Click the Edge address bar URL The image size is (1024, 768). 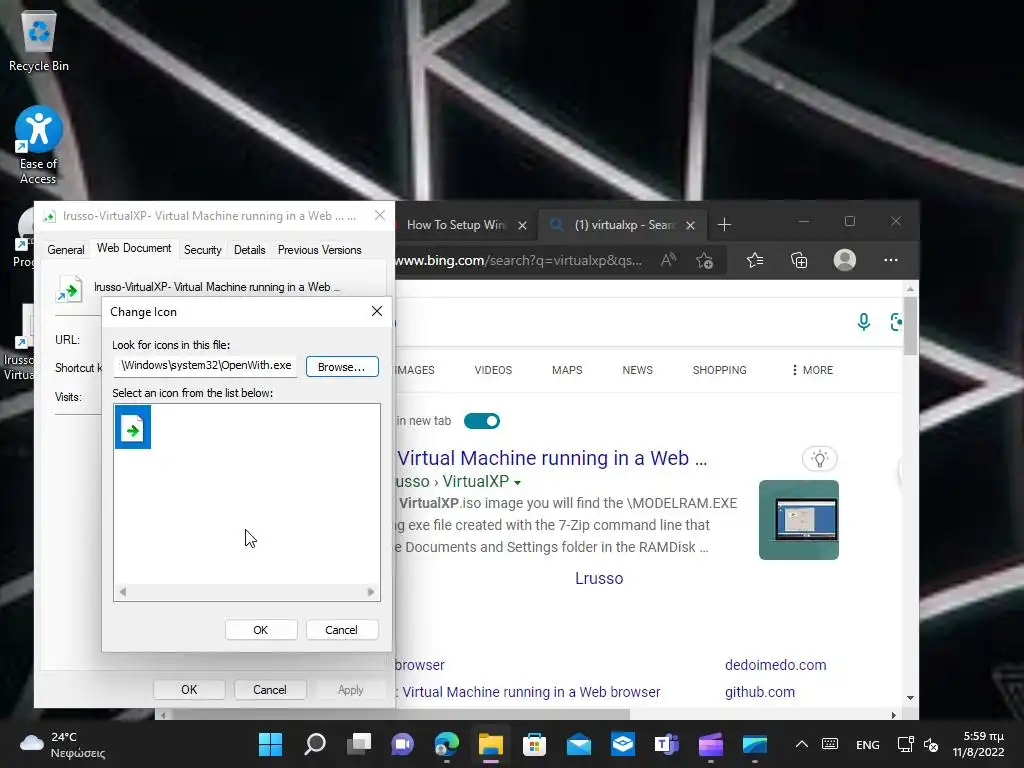[519, 261]
